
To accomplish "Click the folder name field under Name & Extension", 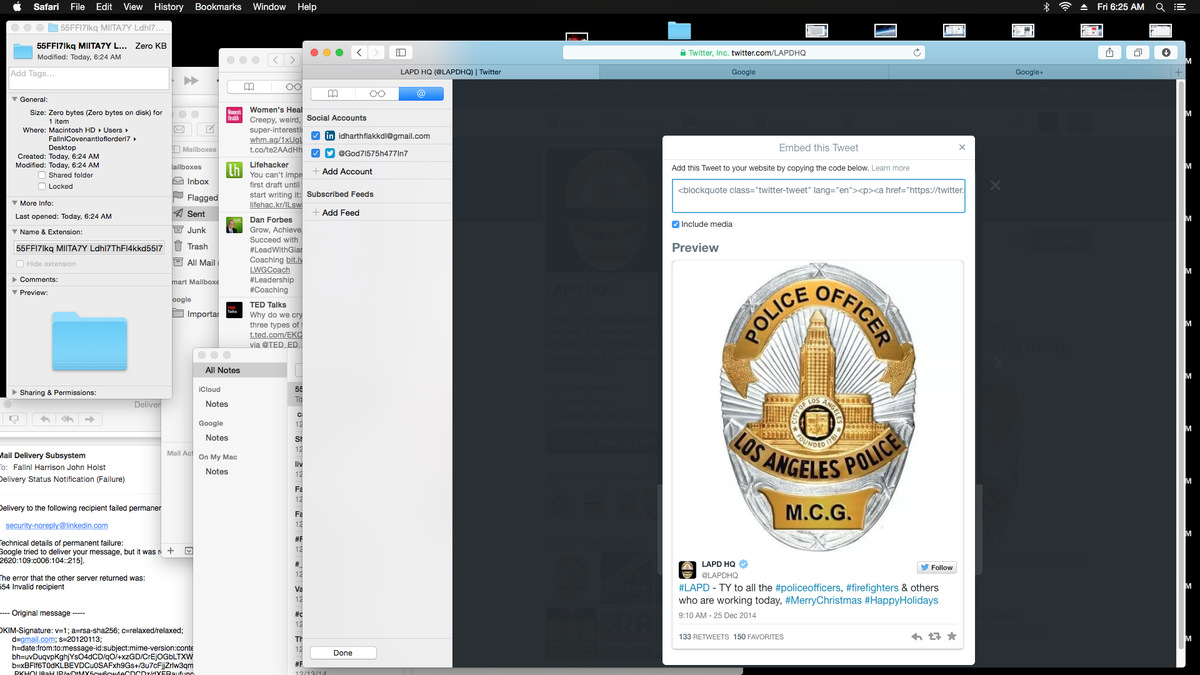I will click(x=89, y=248).
